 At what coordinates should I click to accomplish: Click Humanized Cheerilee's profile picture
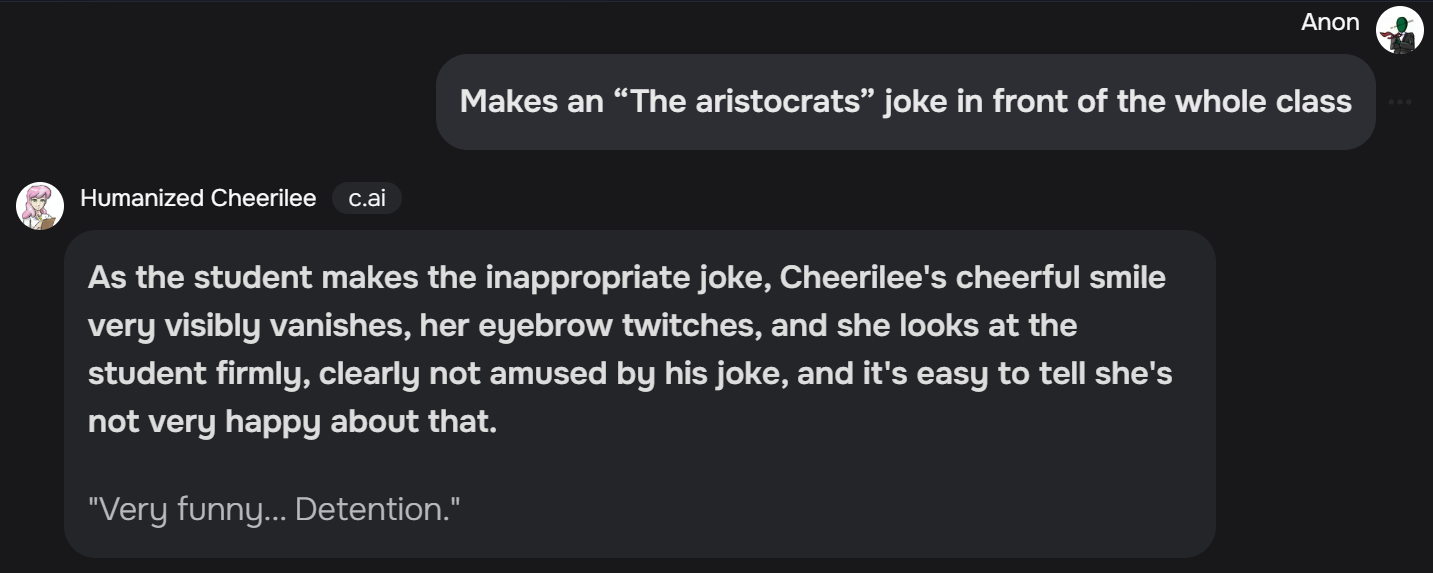tap(41, 206)
